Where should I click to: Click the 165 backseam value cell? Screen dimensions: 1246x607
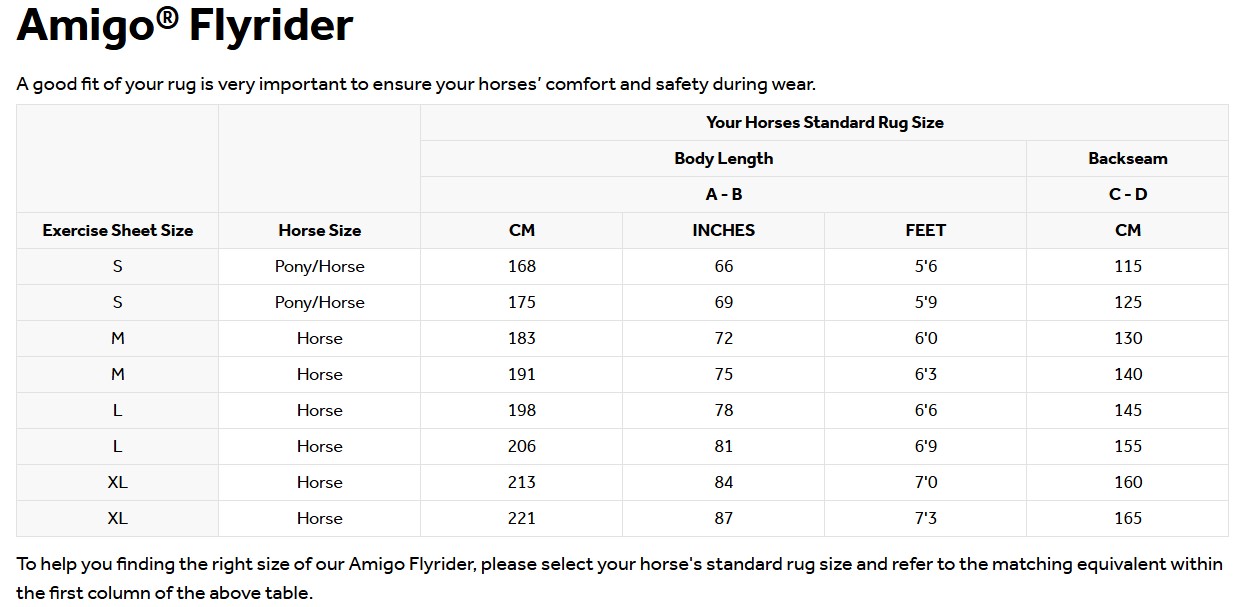coord(1128,518)
